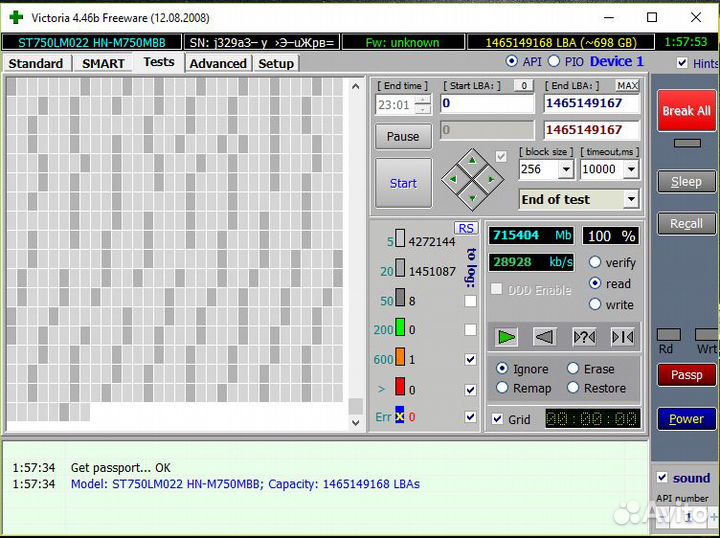Select the verify radio option
This screenshot has width=720, height=538.
(x=596, y=262)
